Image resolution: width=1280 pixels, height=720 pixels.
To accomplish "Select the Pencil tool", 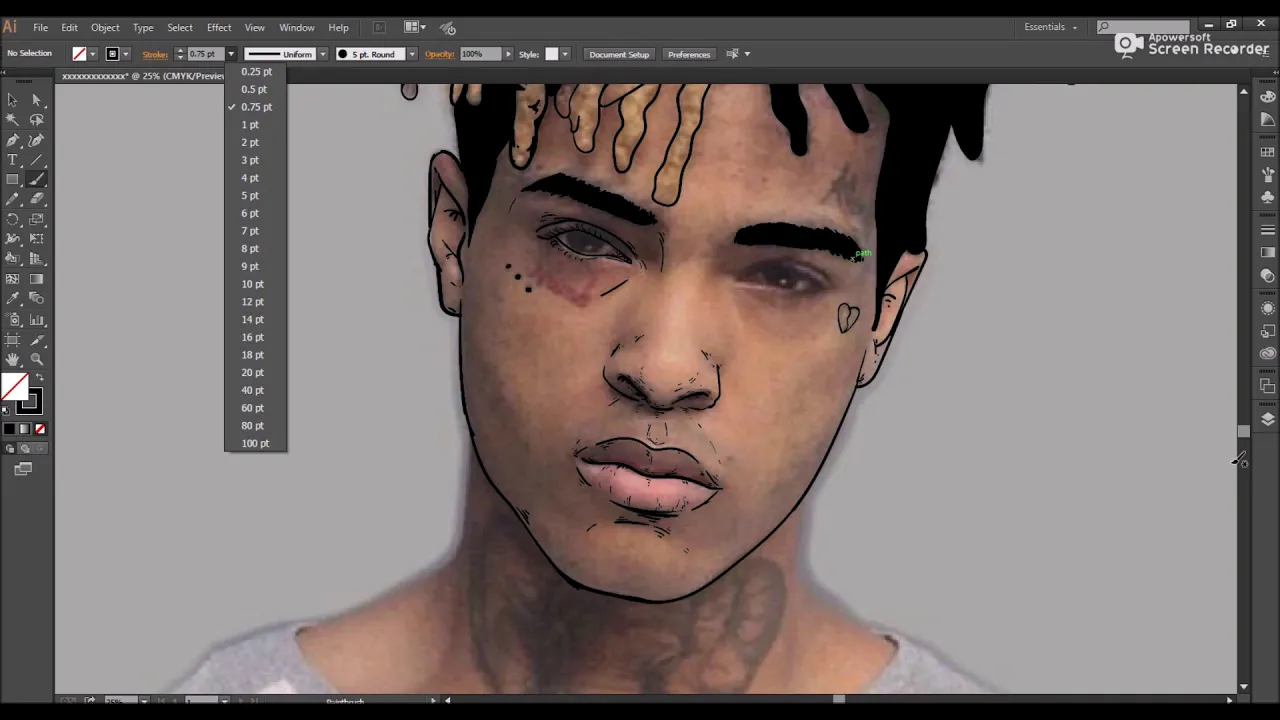I will (12, 200).
